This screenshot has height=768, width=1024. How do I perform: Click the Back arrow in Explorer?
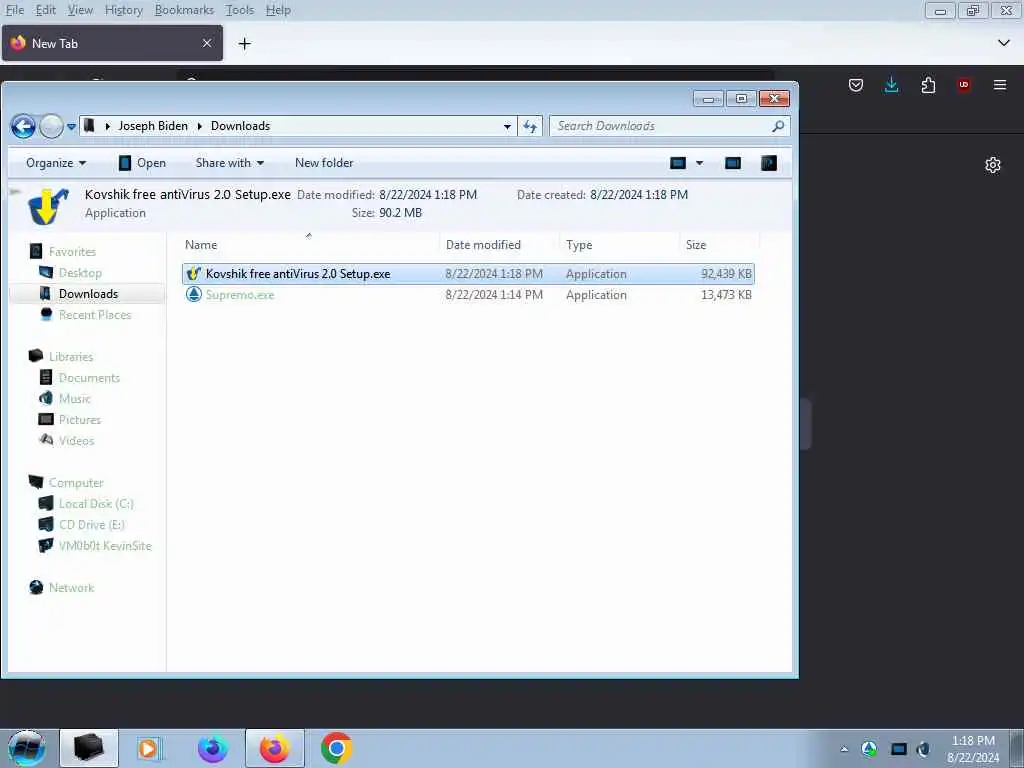24,126
